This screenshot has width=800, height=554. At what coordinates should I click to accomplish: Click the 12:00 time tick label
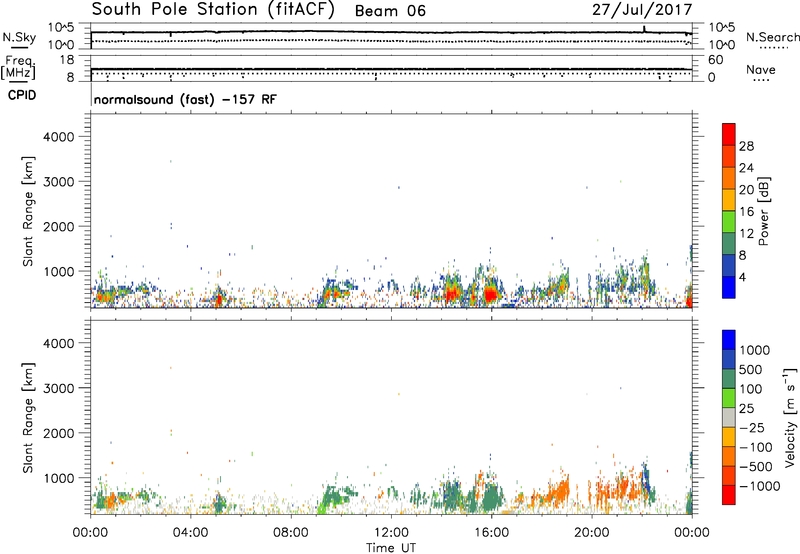[x=391, y=533]
